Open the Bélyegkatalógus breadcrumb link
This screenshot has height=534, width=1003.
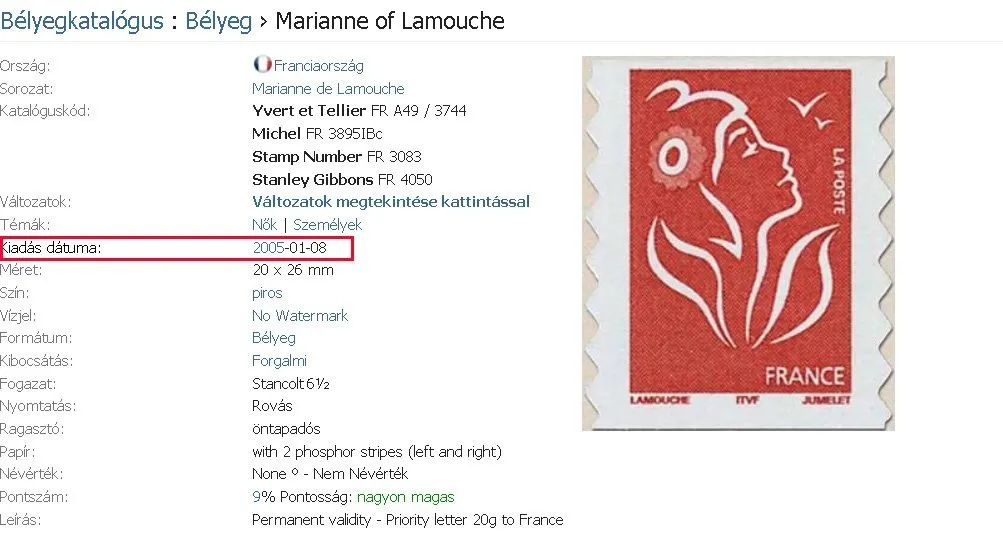82,21
